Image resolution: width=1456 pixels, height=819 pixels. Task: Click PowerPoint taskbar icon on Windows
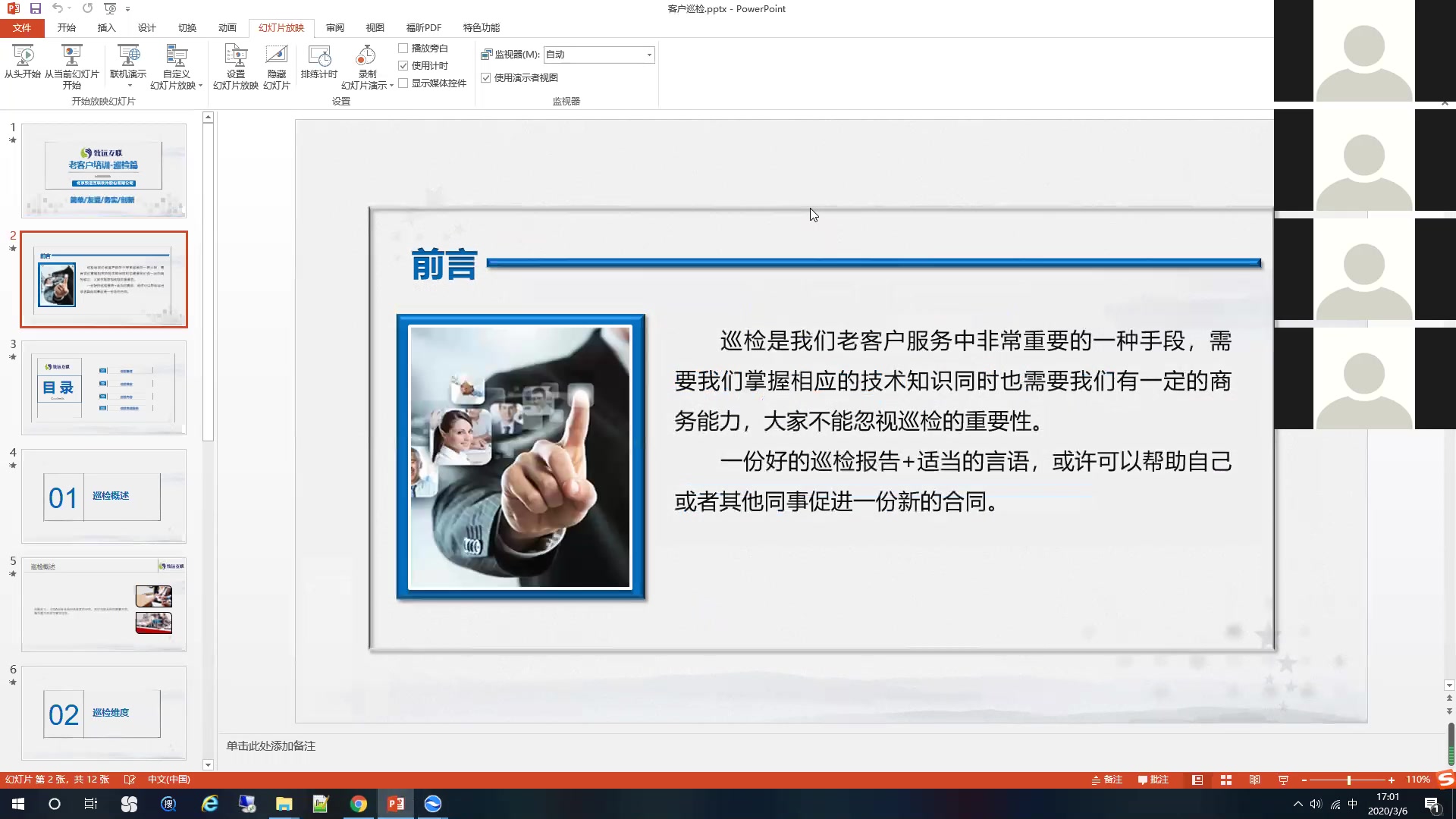point(395,803)
